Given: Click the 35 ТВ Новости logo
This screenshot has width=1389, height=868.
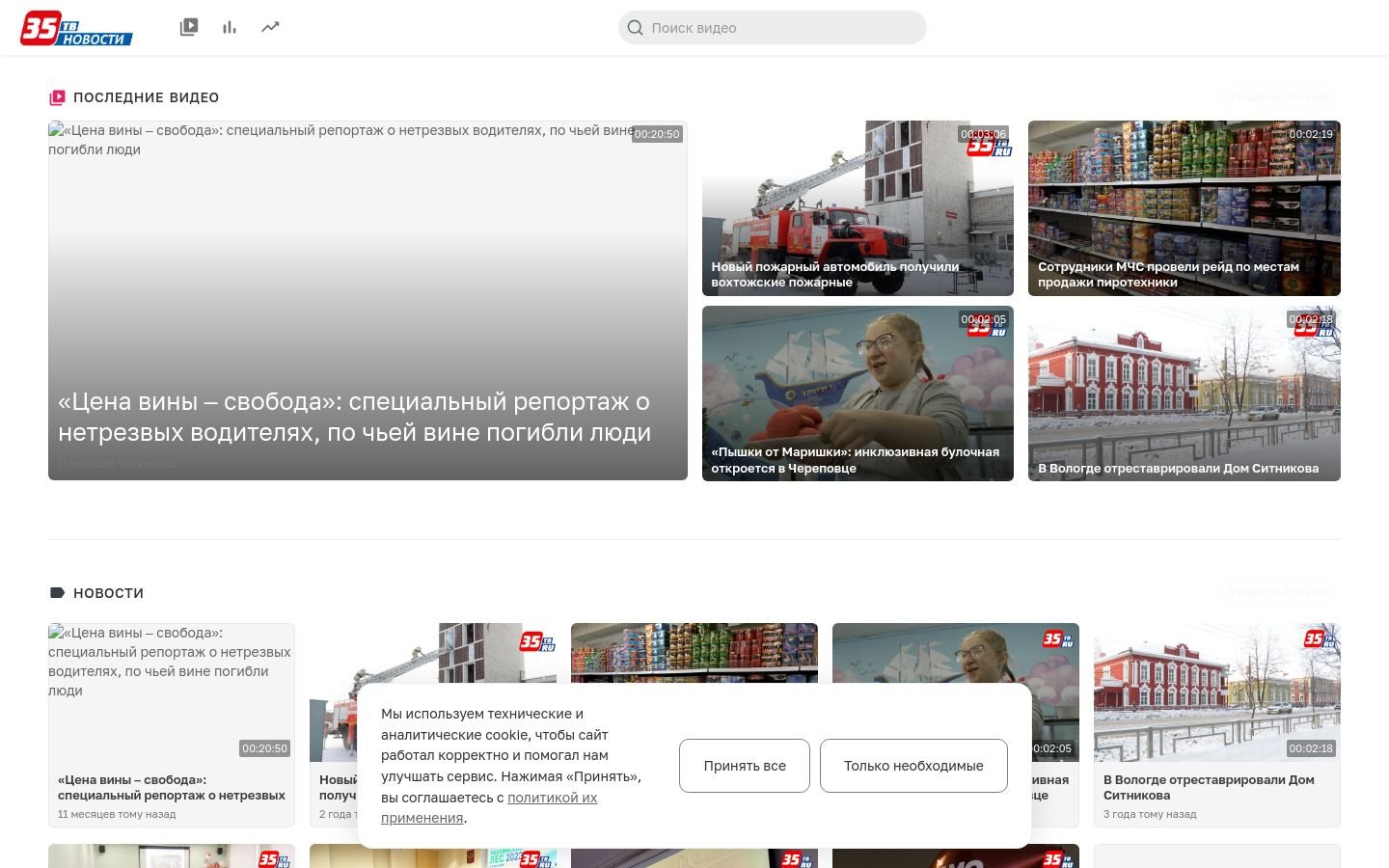Looking at the screenshot, I should [x=76, y=28].
